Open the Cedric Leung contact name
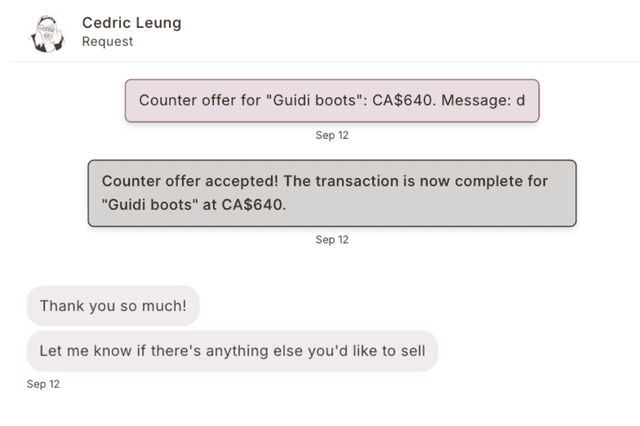The width and height of the screenshot is (640, 426). (131, 22)
